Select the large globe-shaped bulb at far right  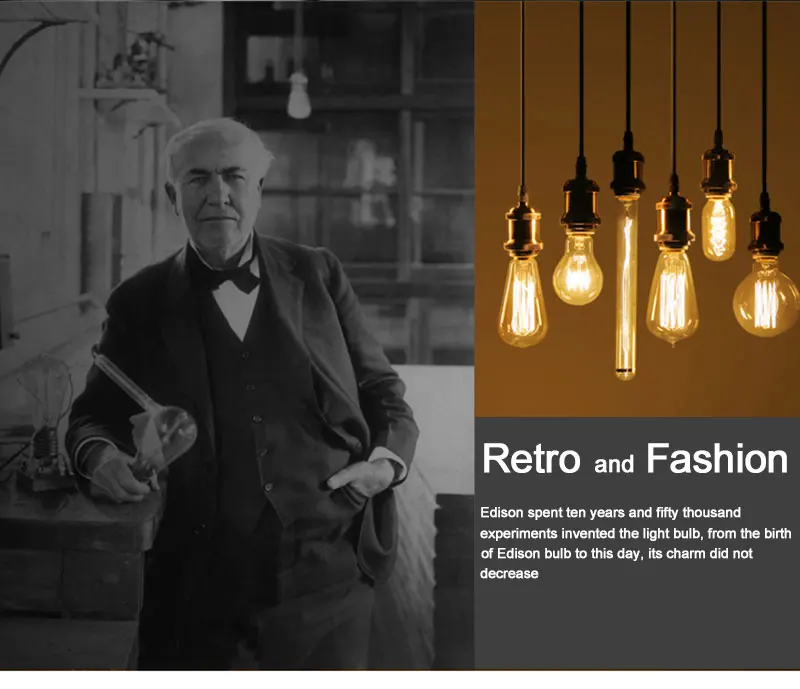pos(765,300)
